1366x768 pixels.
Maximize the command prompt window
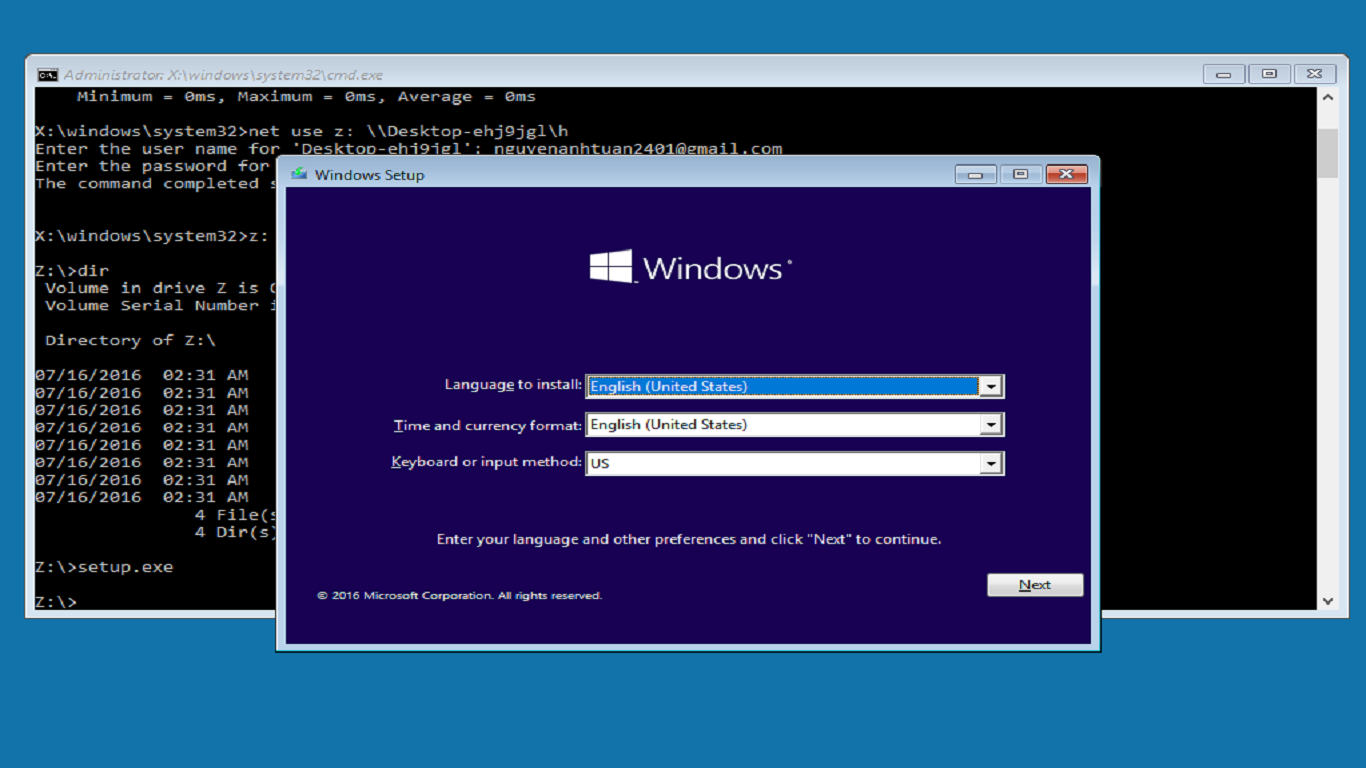tap(1268, 73)
